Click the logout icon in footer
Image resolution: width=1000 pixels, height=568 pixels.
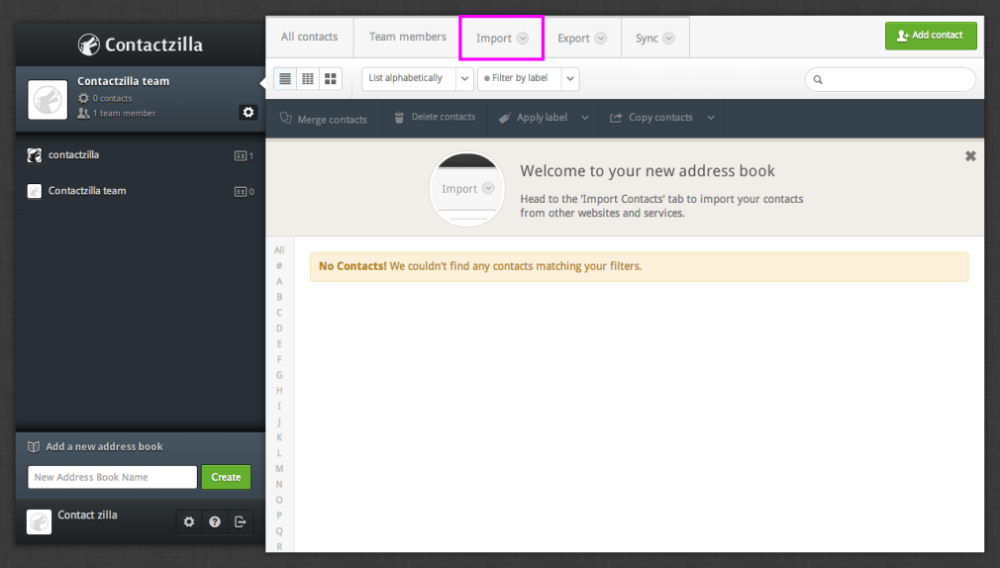click(240, 521)
